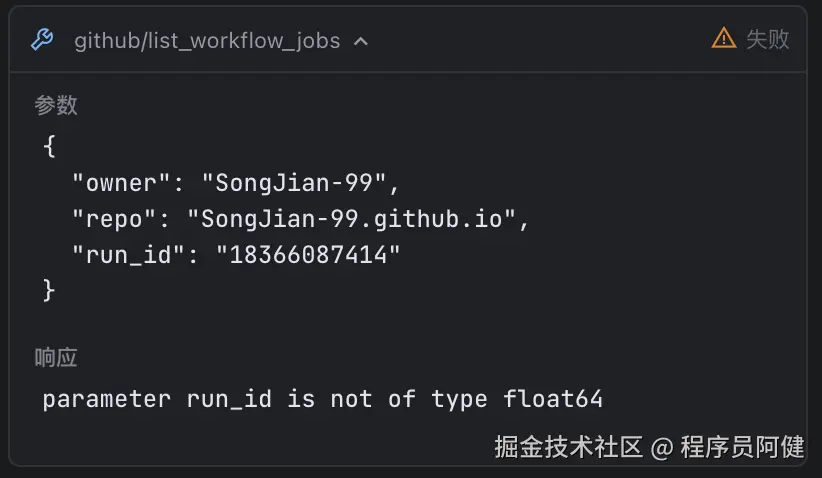Click the 参数 section heading
Viewport: 822px width, 478px height.
[x=56, y=105]
